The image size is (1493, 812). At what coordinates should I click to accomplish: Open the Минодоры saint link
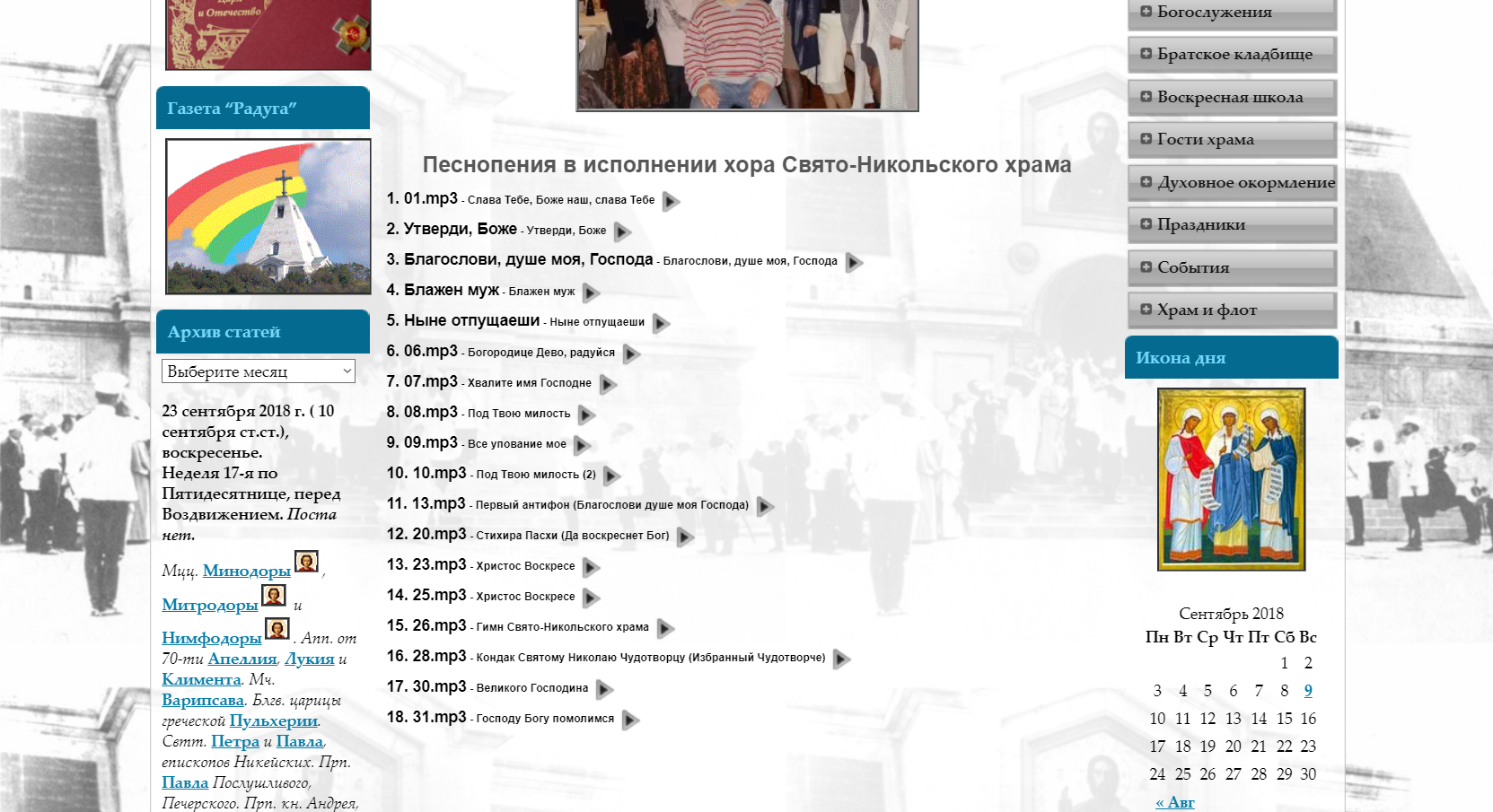pos(247,571)
